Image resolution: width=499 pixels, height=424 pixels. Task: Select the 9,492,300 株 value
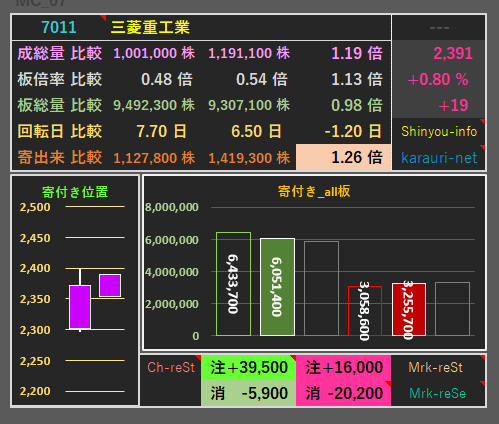click(x=154, y=105)
